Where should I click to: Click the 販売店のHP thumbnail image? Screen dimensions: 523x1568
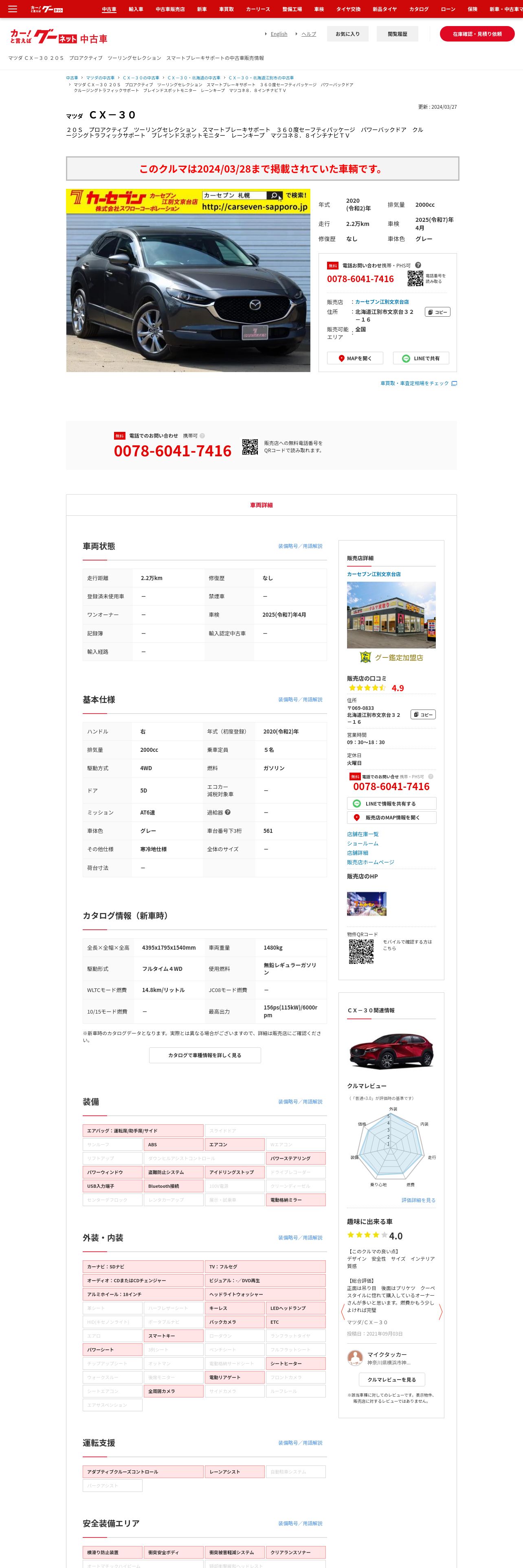pyautogui.click(x=367, y=903)
